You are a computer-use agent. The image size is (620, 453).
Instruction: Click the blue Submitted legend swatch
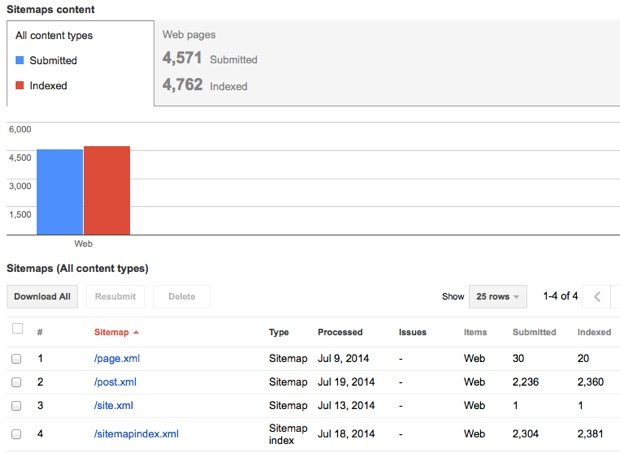pos(21,61)
